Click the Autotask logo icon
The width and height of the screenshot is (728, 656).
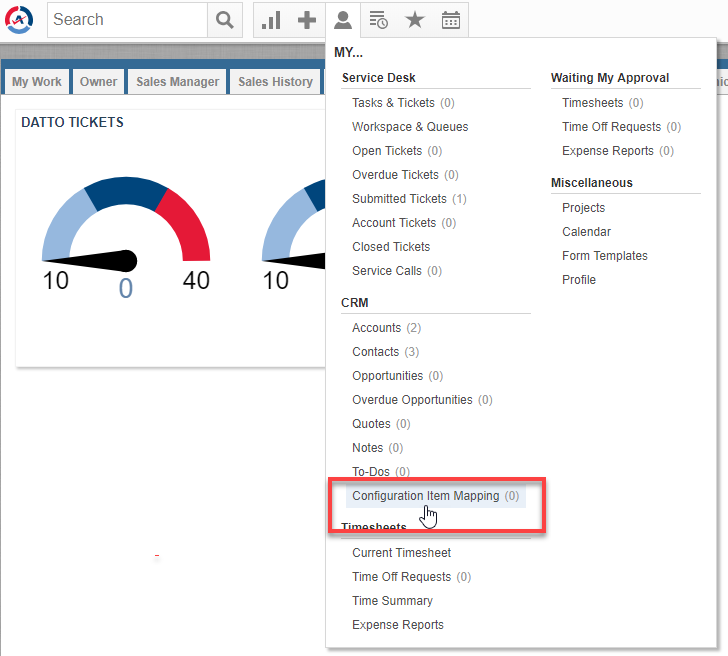click(20, 19)
